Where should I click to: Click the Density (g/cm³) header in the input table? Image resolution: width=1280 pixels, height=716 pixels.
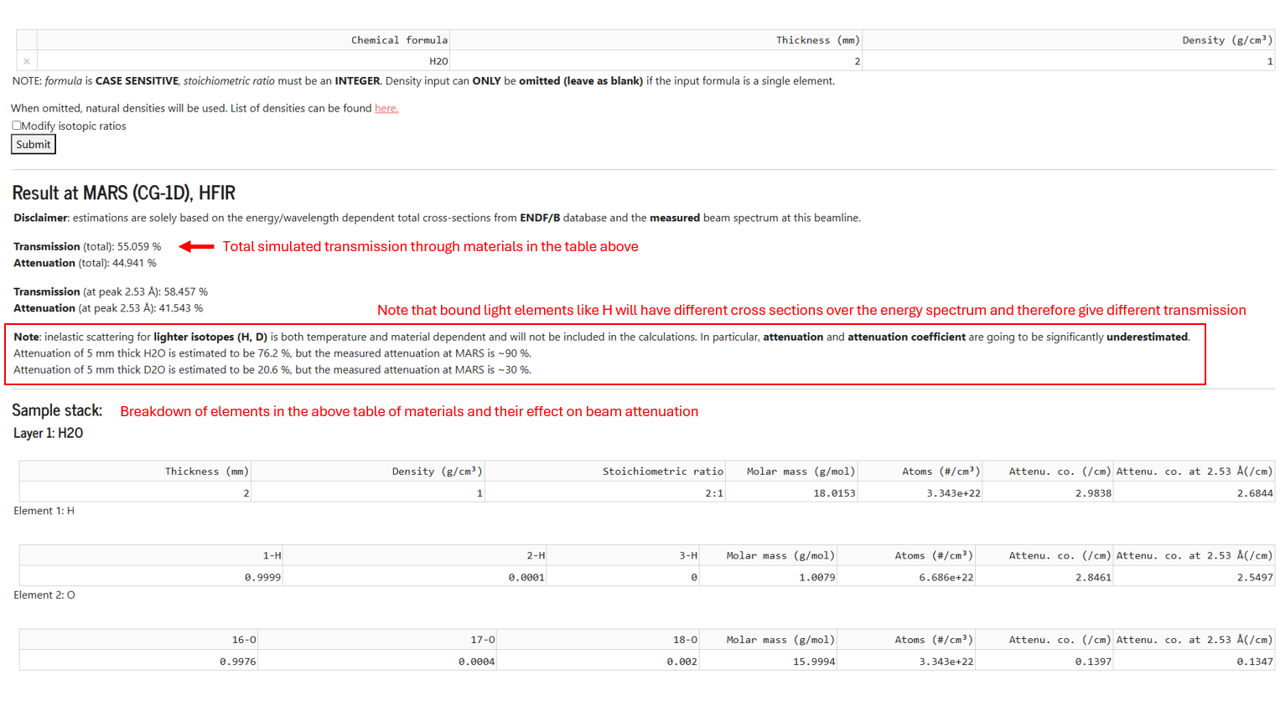pos(1068,40)
